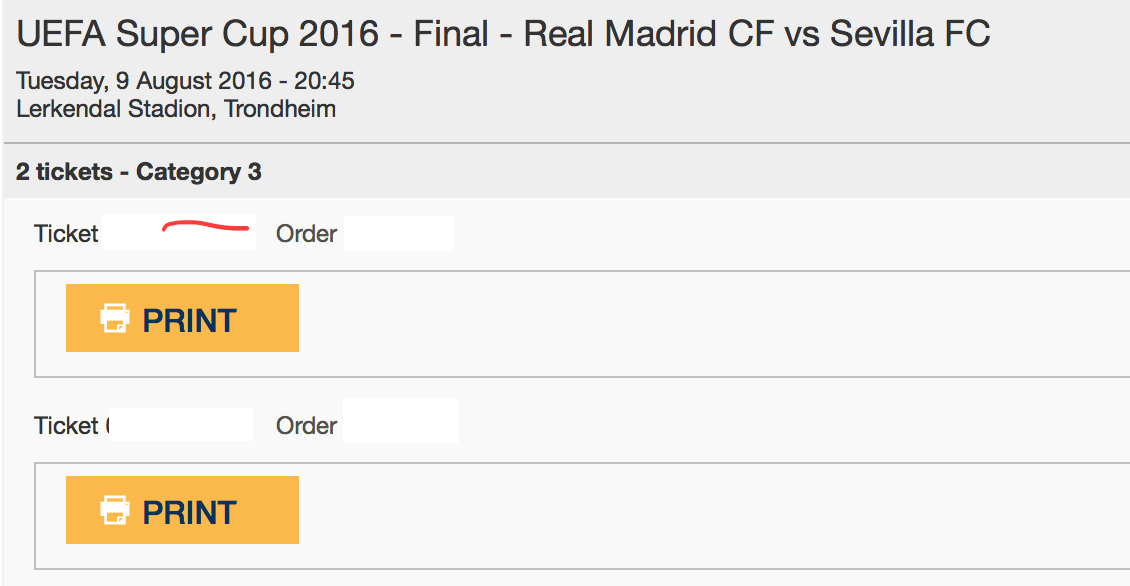This screenshot has width=1130, height=586.
Task: Click the redacted first ticket number
Action: [179, 232]
